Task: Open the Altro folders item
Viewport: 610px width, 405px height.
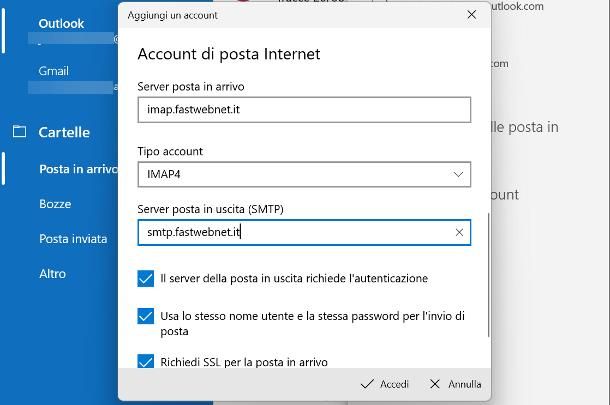Action: 52,273
